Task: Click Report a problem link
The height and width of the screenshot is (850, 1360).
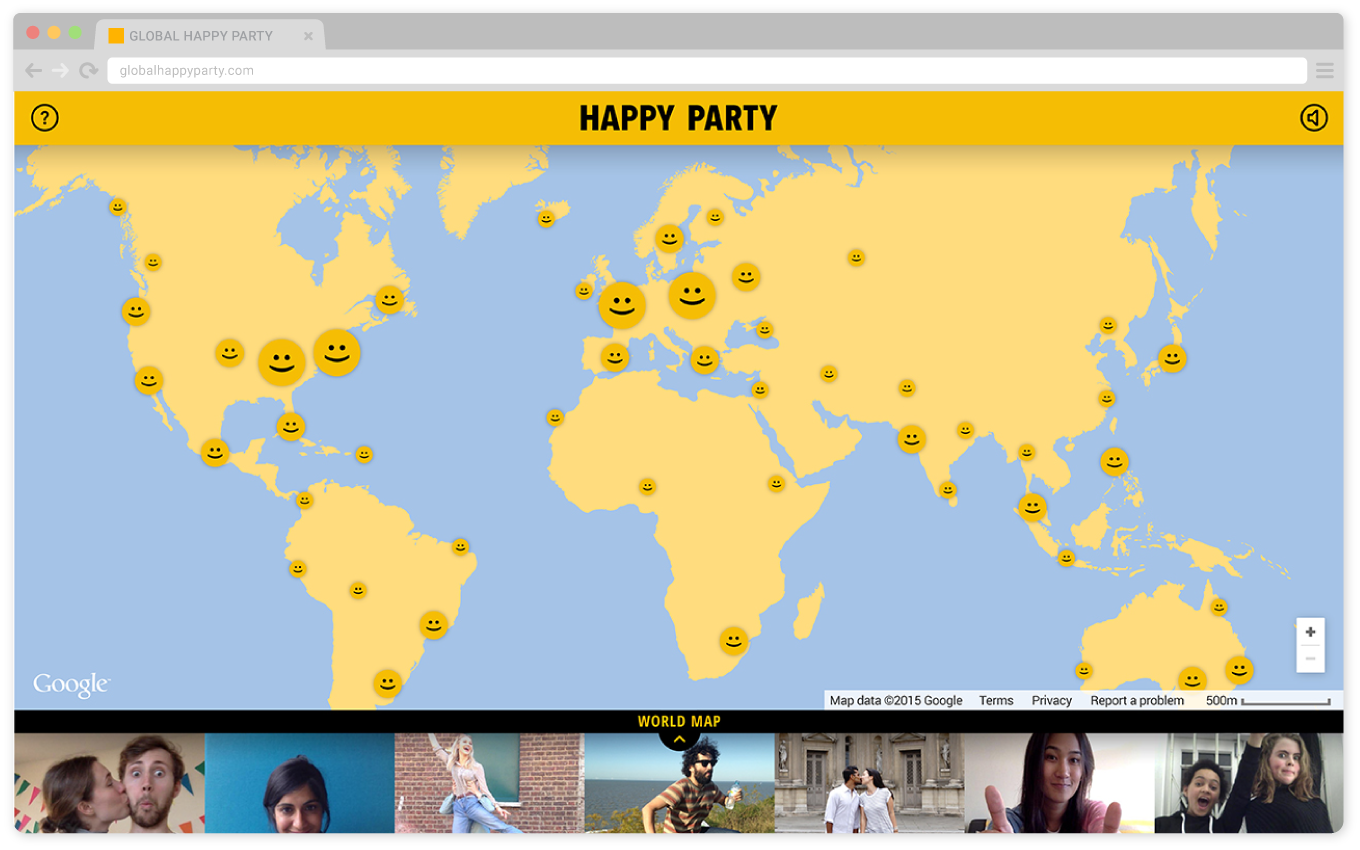Action: (x=1137, y=701)
